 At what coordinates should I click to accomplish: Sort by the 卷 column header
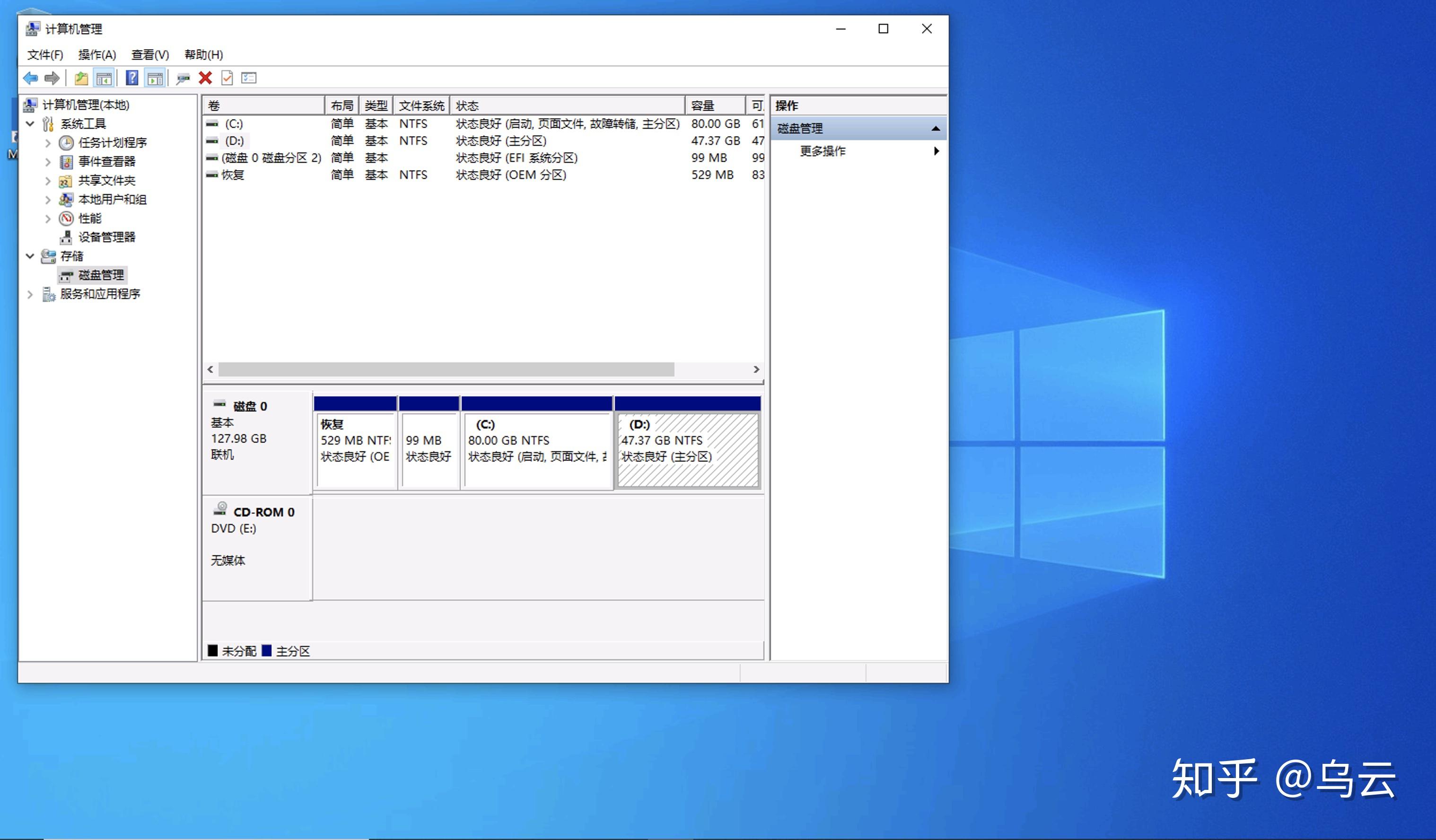[x=264, y=105]
